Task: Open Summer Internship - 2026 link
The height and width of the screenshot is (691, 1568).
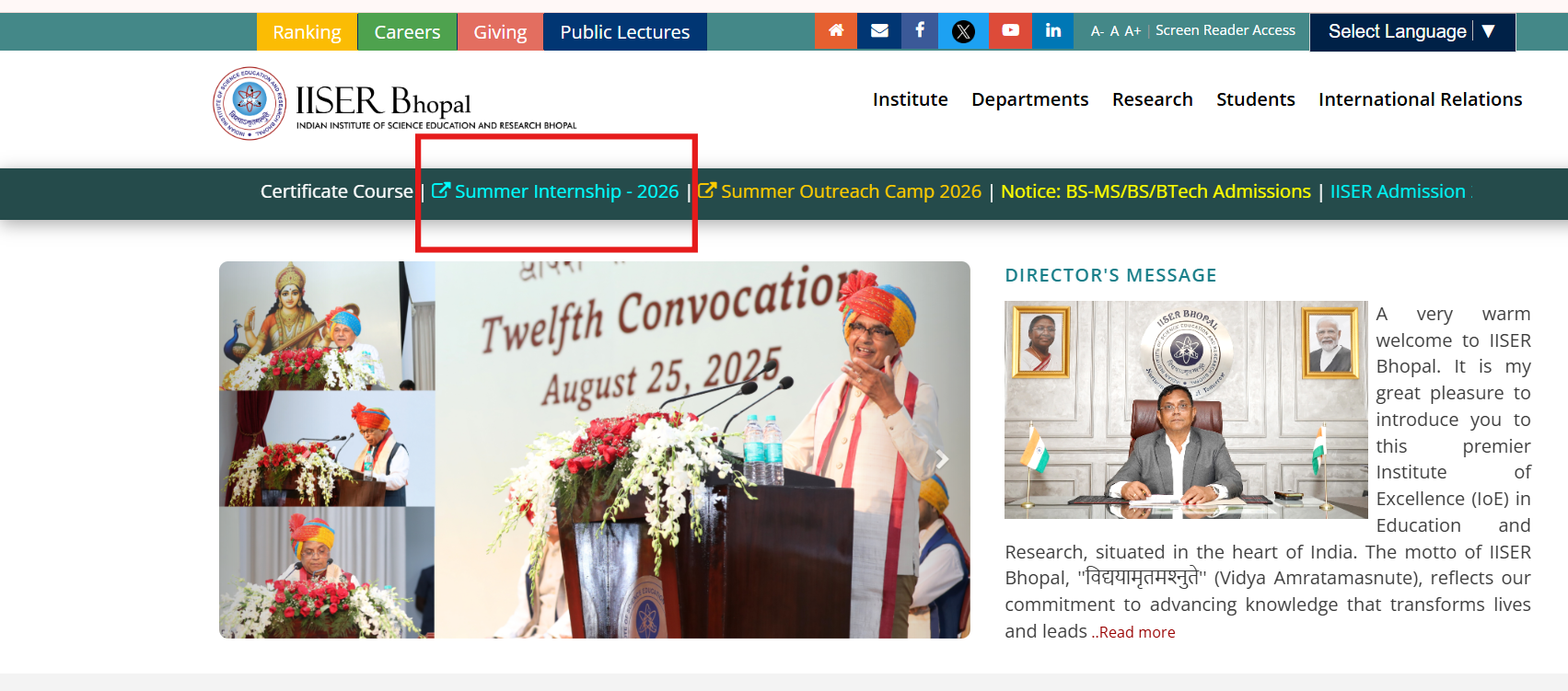Action: click(565, 191)
